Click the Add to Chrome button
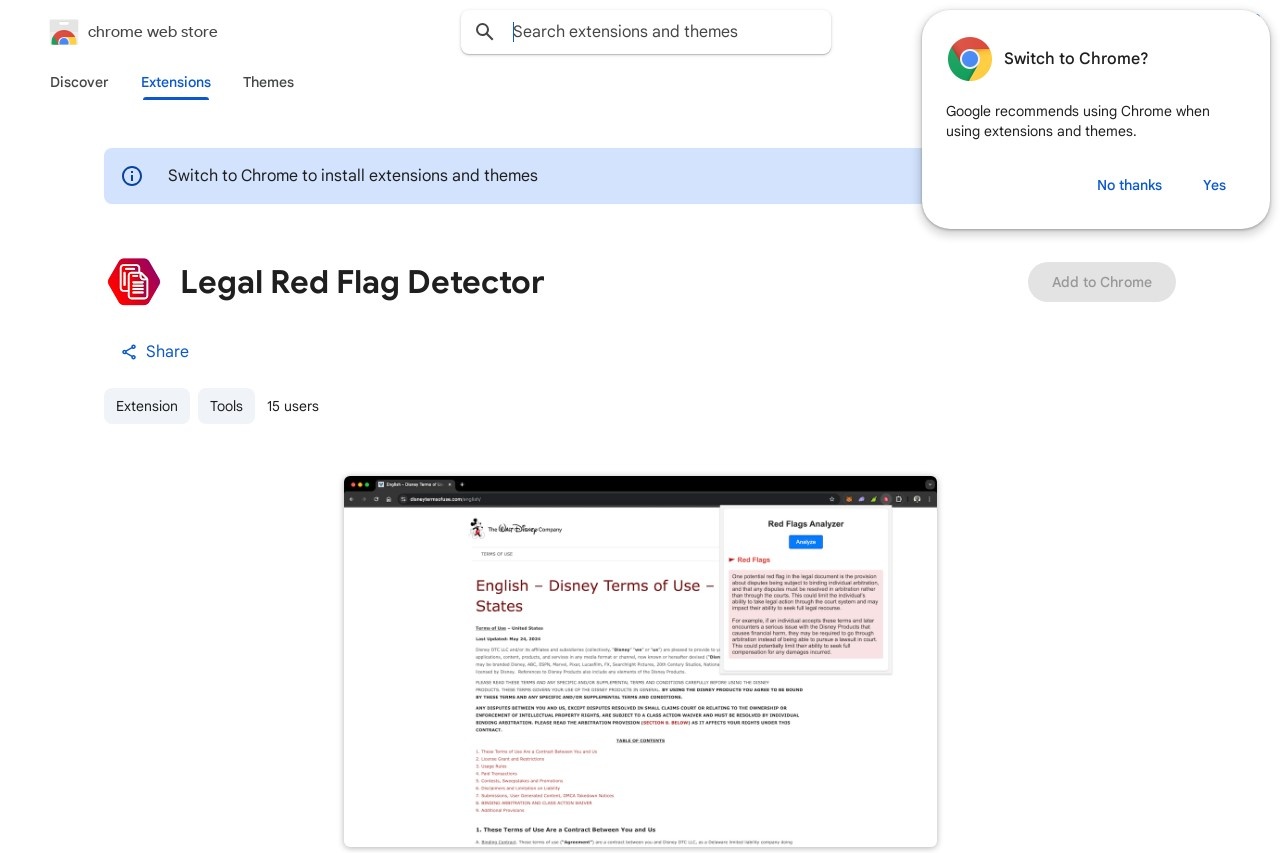Viewport: 1280px width, 853px height. (x=1101, y=282)
